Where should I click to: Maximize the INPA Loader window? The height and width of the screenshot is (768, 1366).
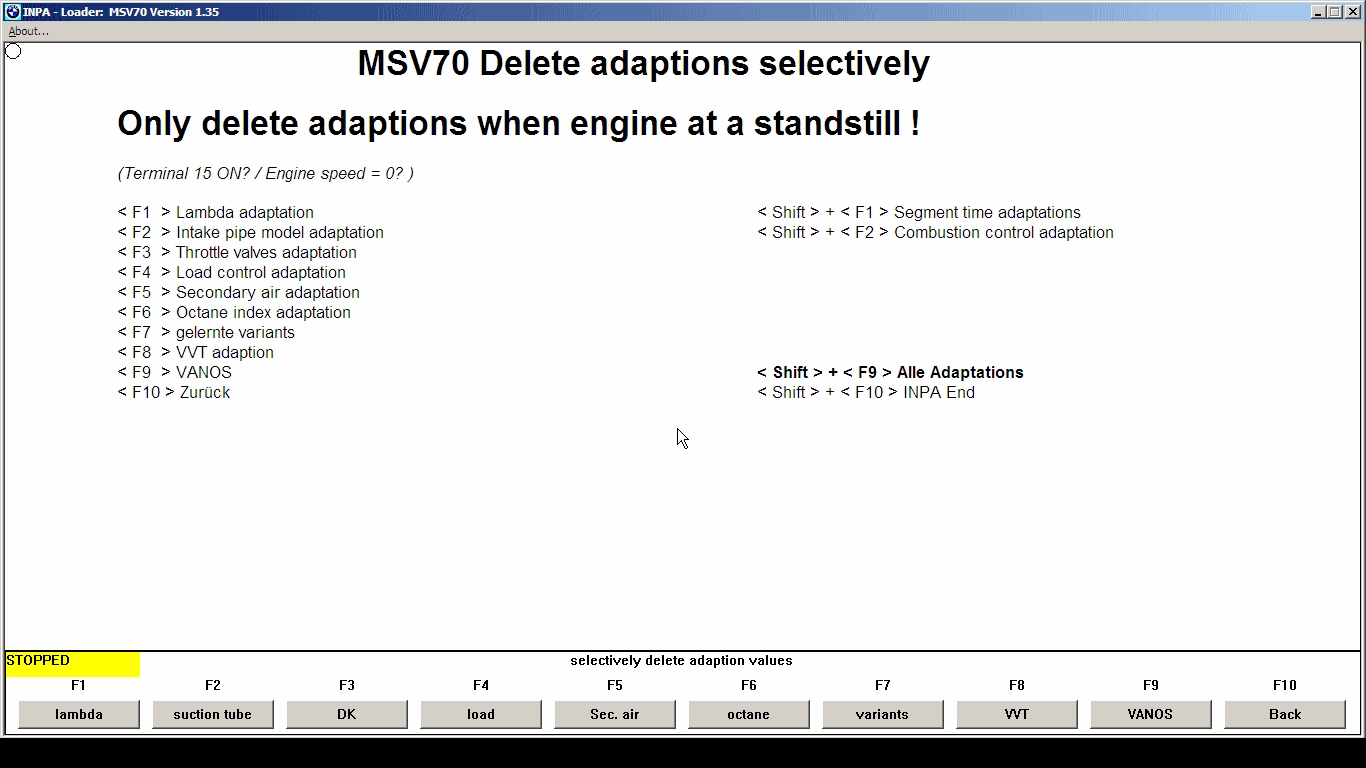click(1334, 12)
